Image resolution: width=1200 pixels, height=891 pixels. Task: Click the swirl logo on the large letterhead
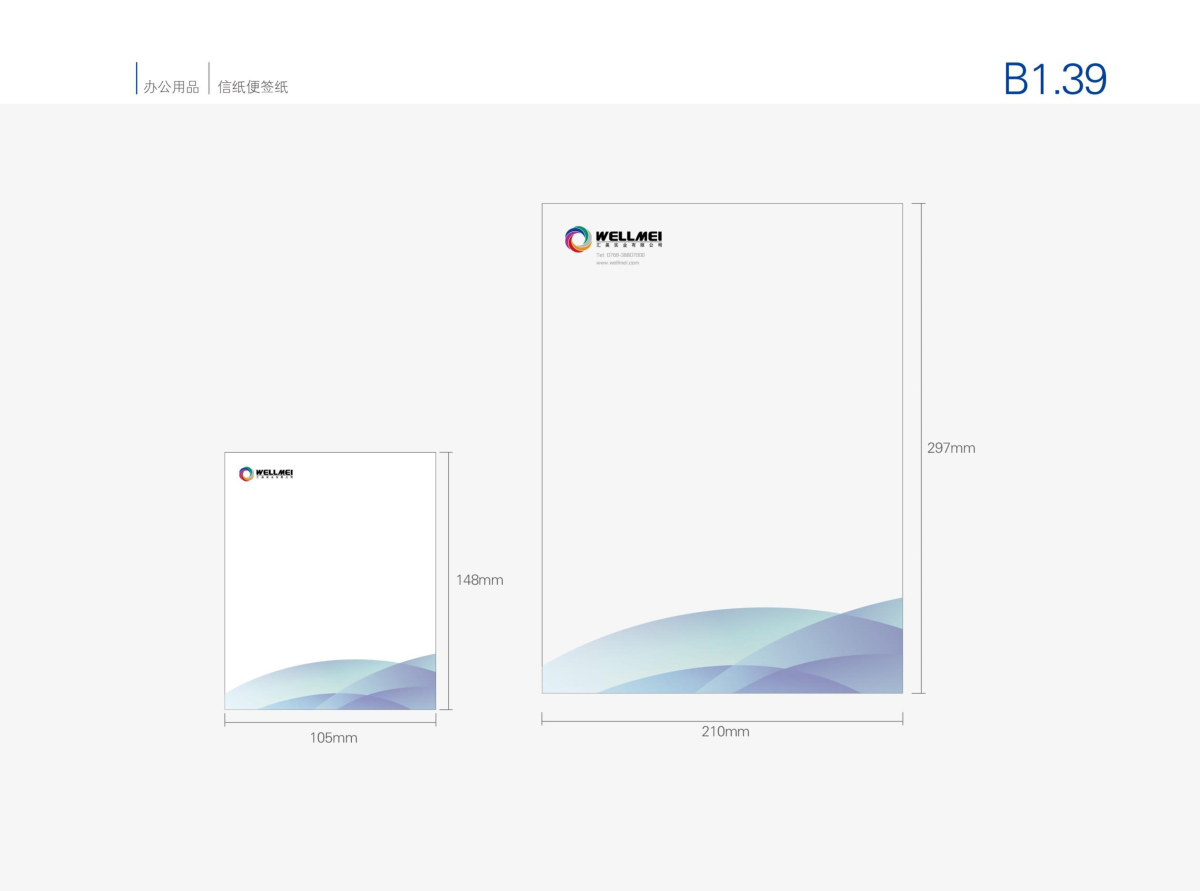coord(578,239)
